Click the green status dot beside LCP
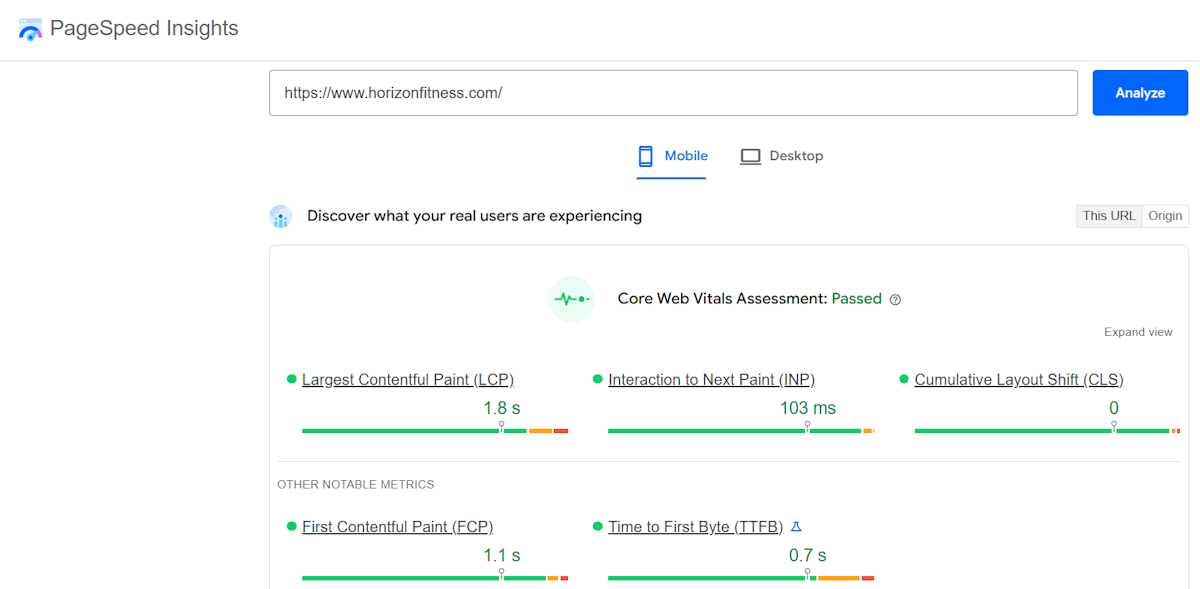 coord(292,380)
